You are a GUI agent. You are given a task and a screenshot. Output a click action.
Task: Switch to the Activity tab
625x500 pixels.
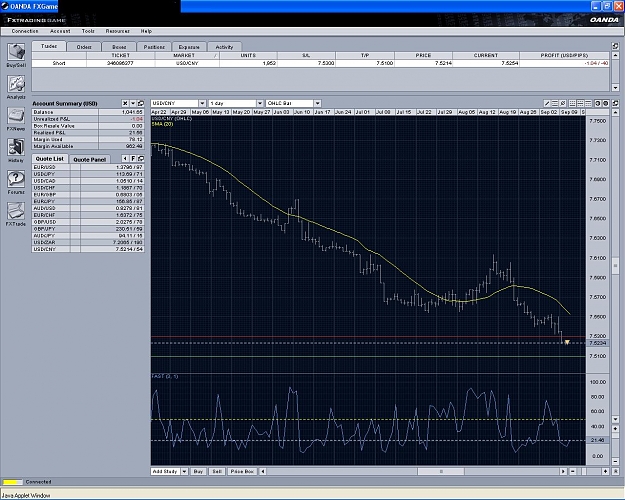pyautogui.click(x=224, y=47)
